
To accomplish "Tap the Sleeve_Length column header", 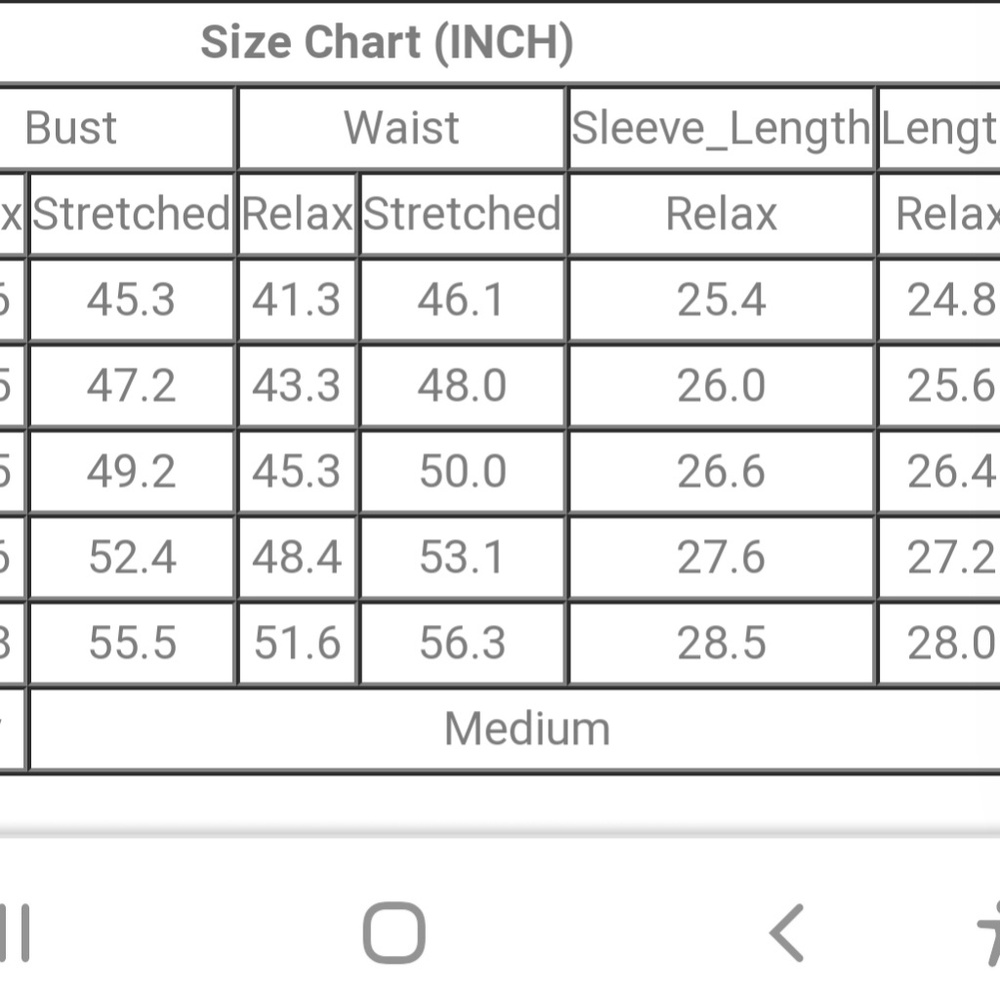I will coord(721,128).
